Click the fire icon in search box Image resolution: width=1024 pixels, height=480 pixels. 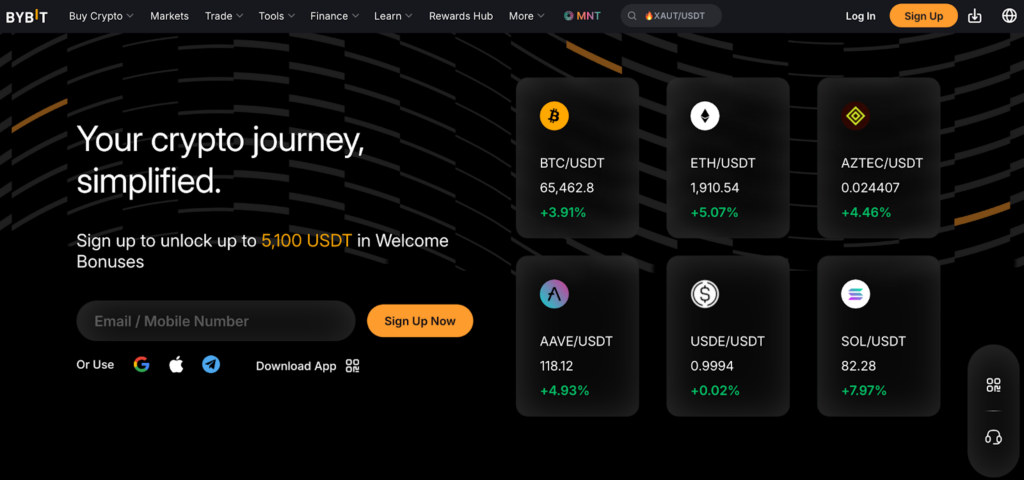tap(648, 16)
